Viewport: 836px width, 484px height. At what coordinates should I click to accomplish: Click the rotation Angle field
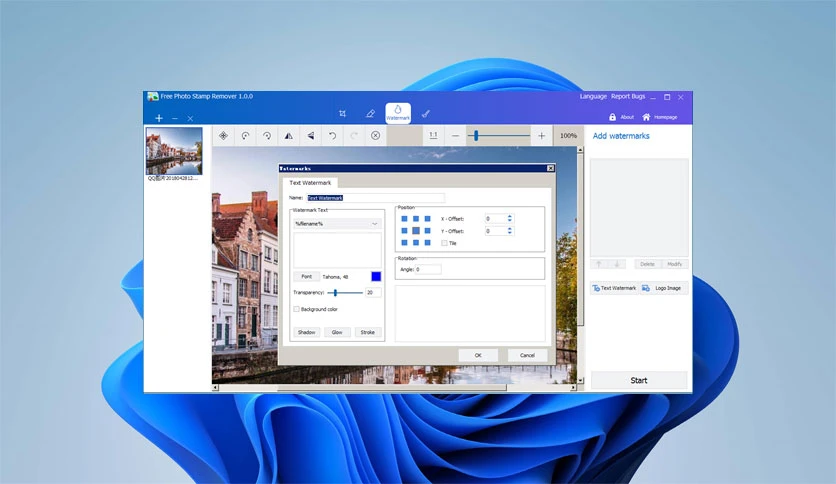click(428, 269)
